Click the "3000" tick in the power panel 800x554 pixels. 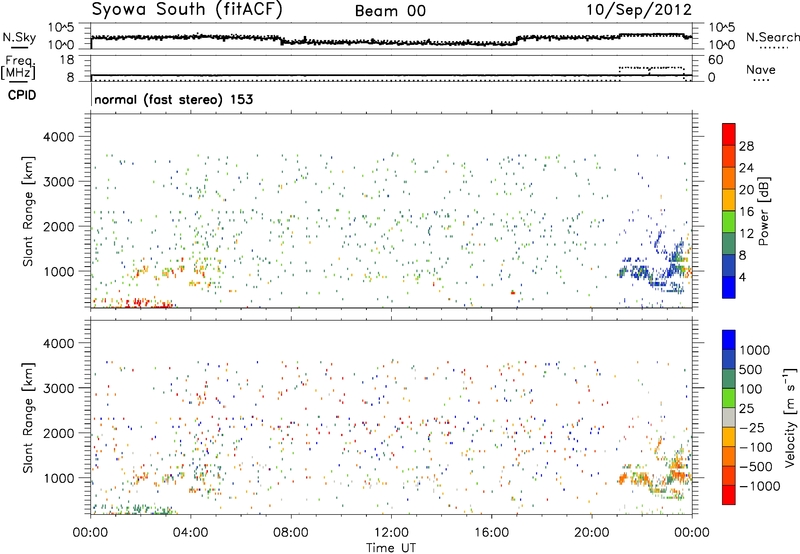(x=59, y=182)
